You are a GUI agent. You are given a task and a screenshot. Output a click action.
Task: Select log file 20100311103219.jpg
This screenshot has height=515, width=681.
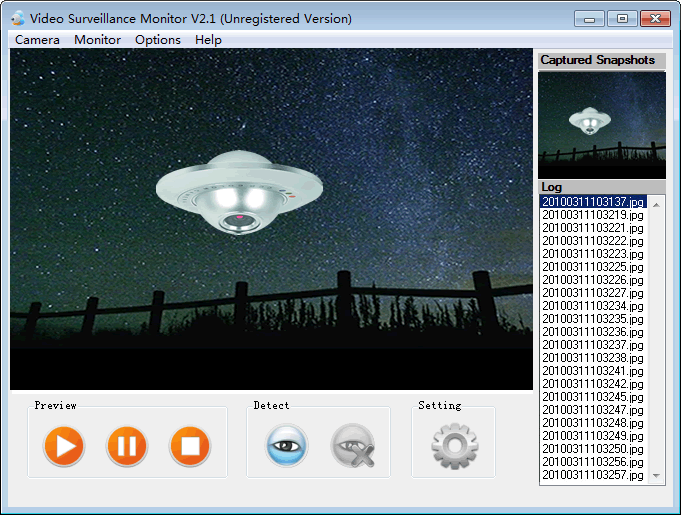[594, 215]
